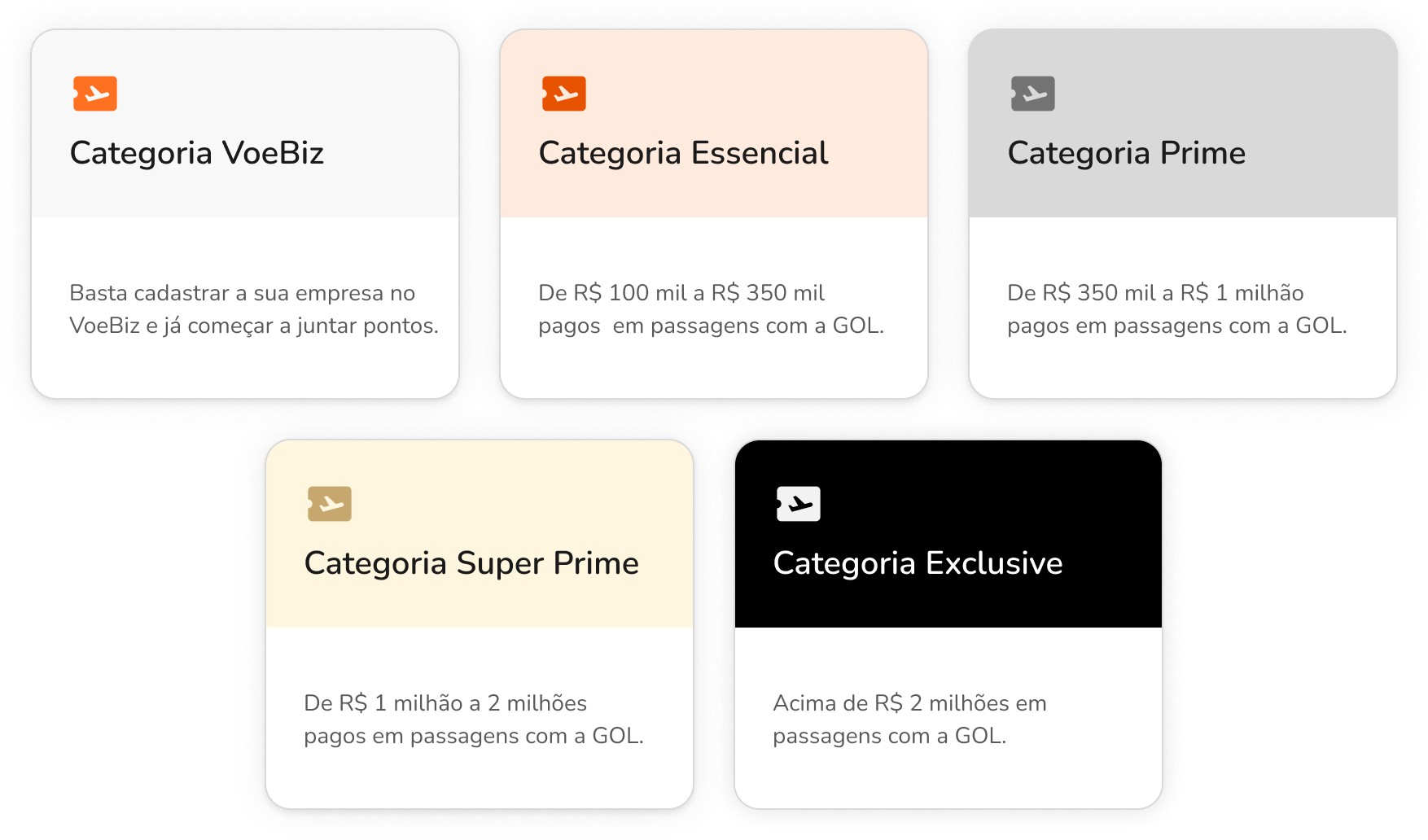Click the text 'De R$ 1 milhão a 2 milhões'
Viewport: 1428px width, 840px height.
(x=445, y=703)
